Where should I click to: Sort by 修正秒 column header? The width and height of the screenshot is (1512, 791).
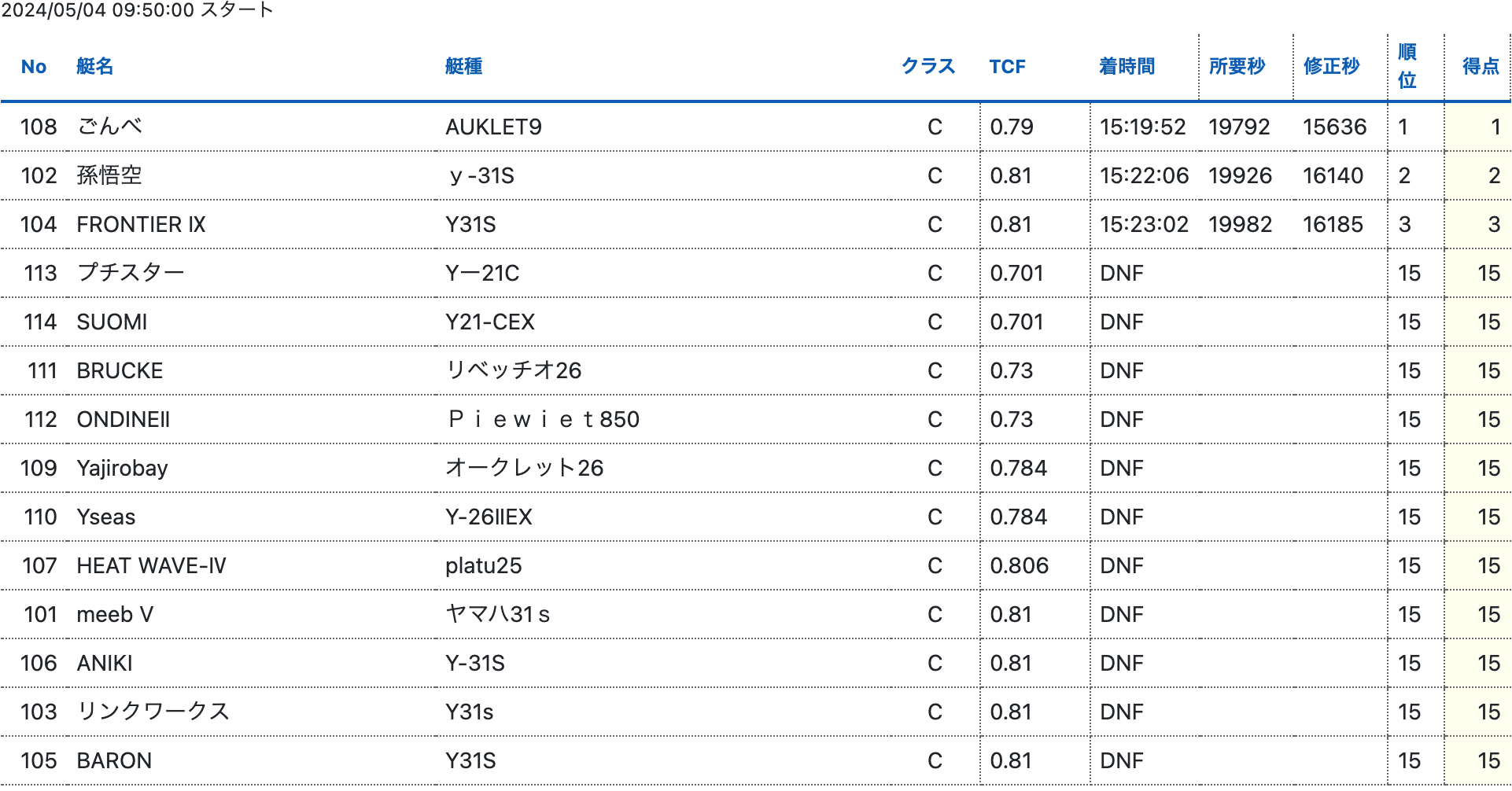pos(1332,67)
